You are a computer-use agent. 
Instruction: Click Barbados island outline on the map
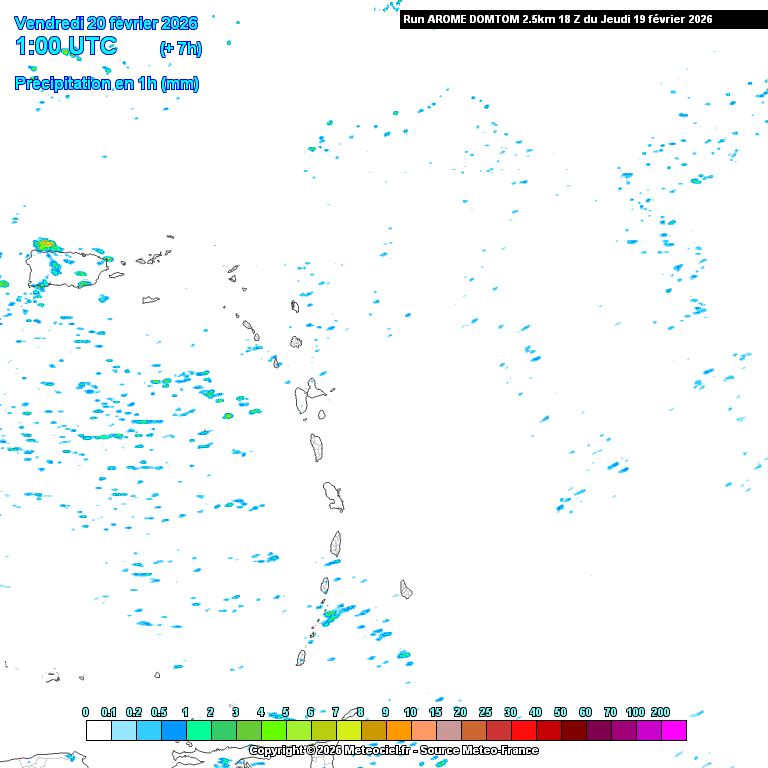pos(406,589)
